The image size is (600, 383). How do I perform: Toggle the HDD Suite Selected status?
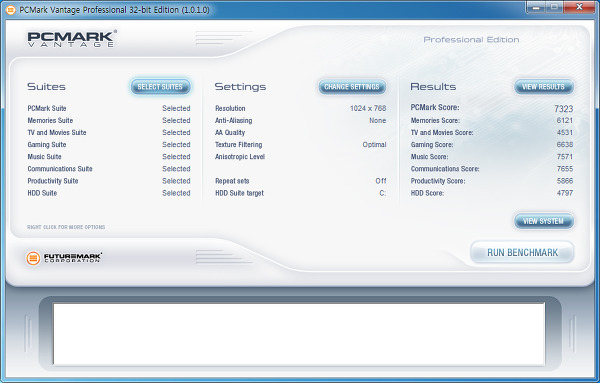click(x=176, y=193)
